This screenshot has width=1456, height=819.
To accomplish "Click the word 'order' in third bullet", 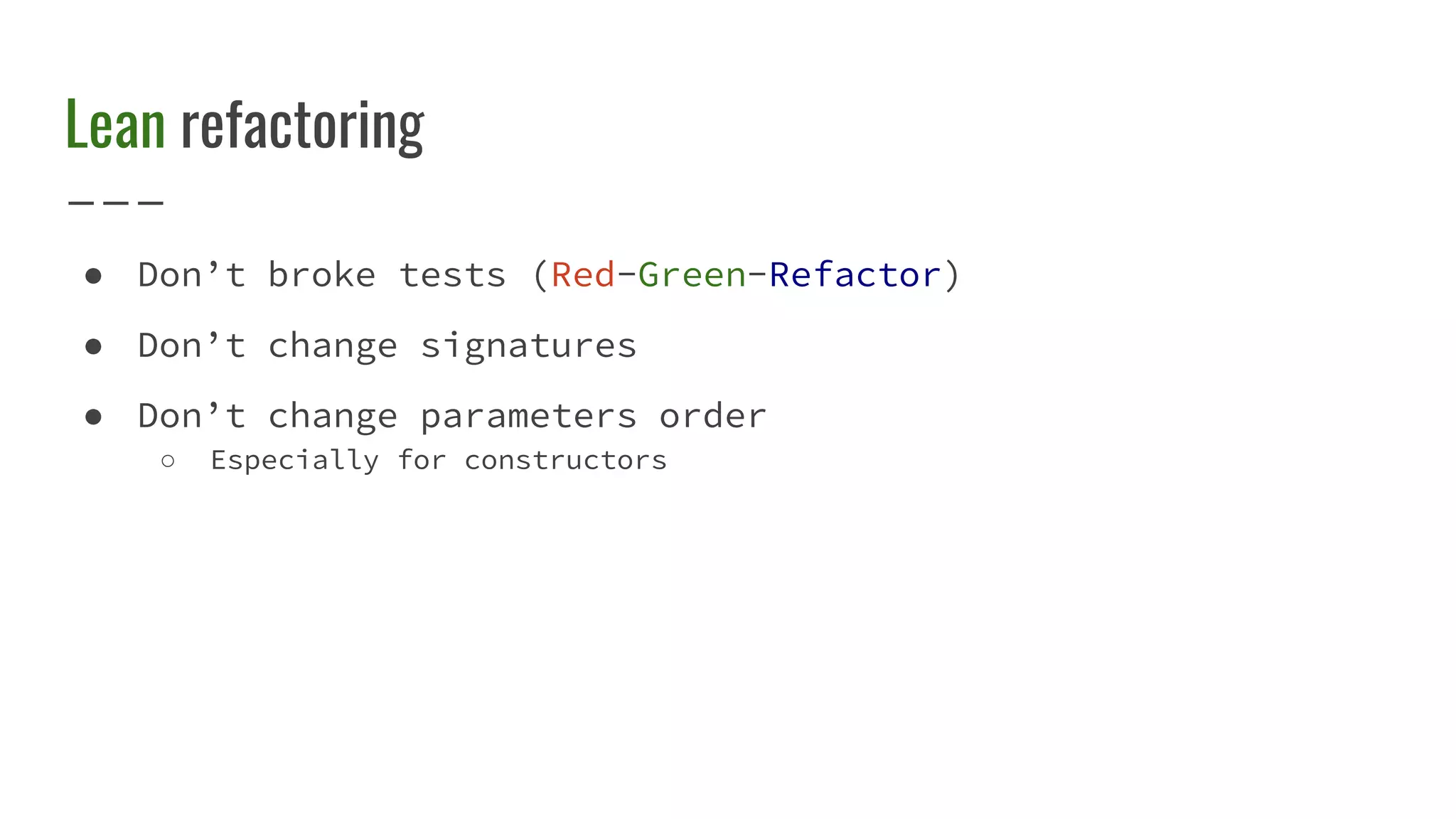I will (x=713, y=417).
